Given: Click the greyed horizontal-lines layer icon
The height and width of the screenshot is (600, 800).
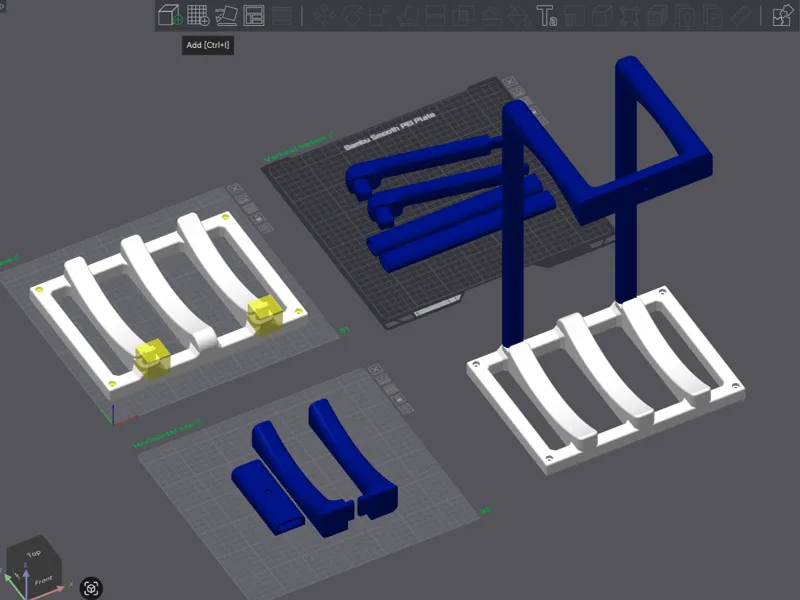Looking at the screenshot, I should (282, 15).
